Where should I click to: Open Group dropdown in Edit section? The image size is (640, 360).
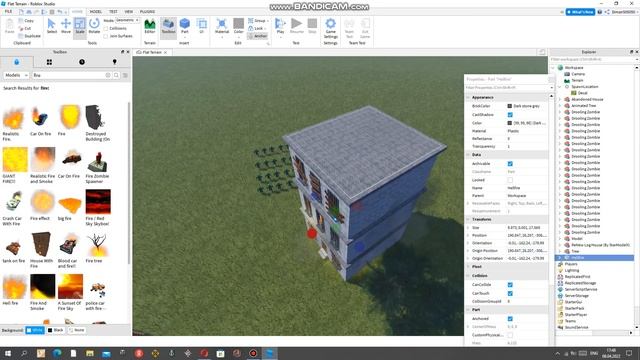(258, 20)
